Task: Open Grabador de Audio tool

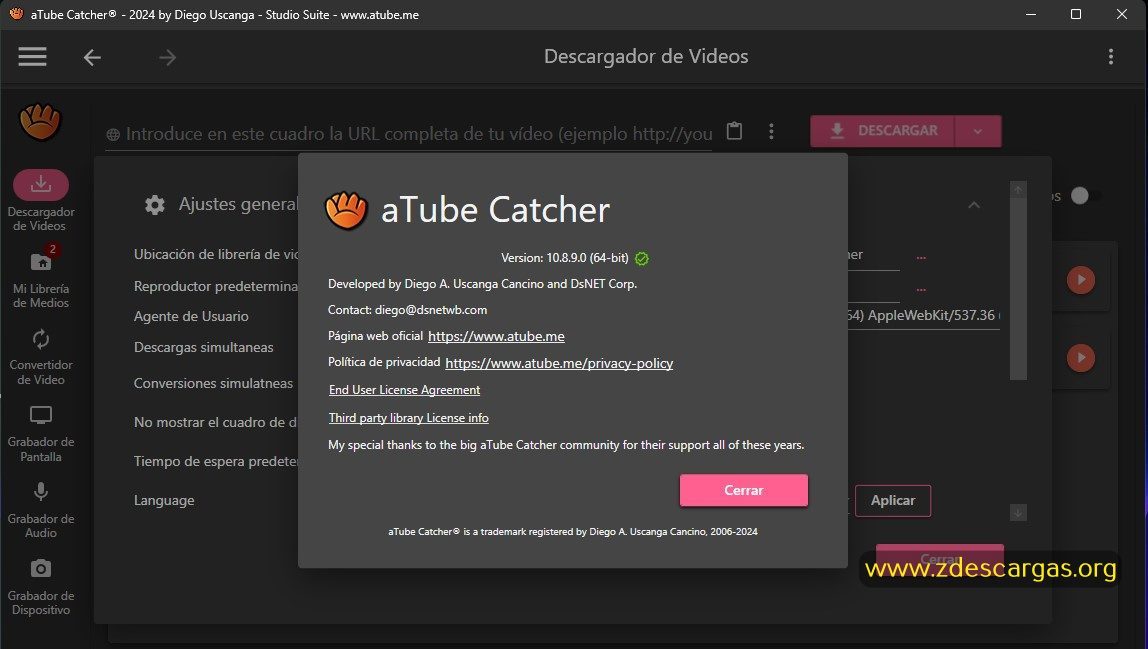Action: (41, 511)
